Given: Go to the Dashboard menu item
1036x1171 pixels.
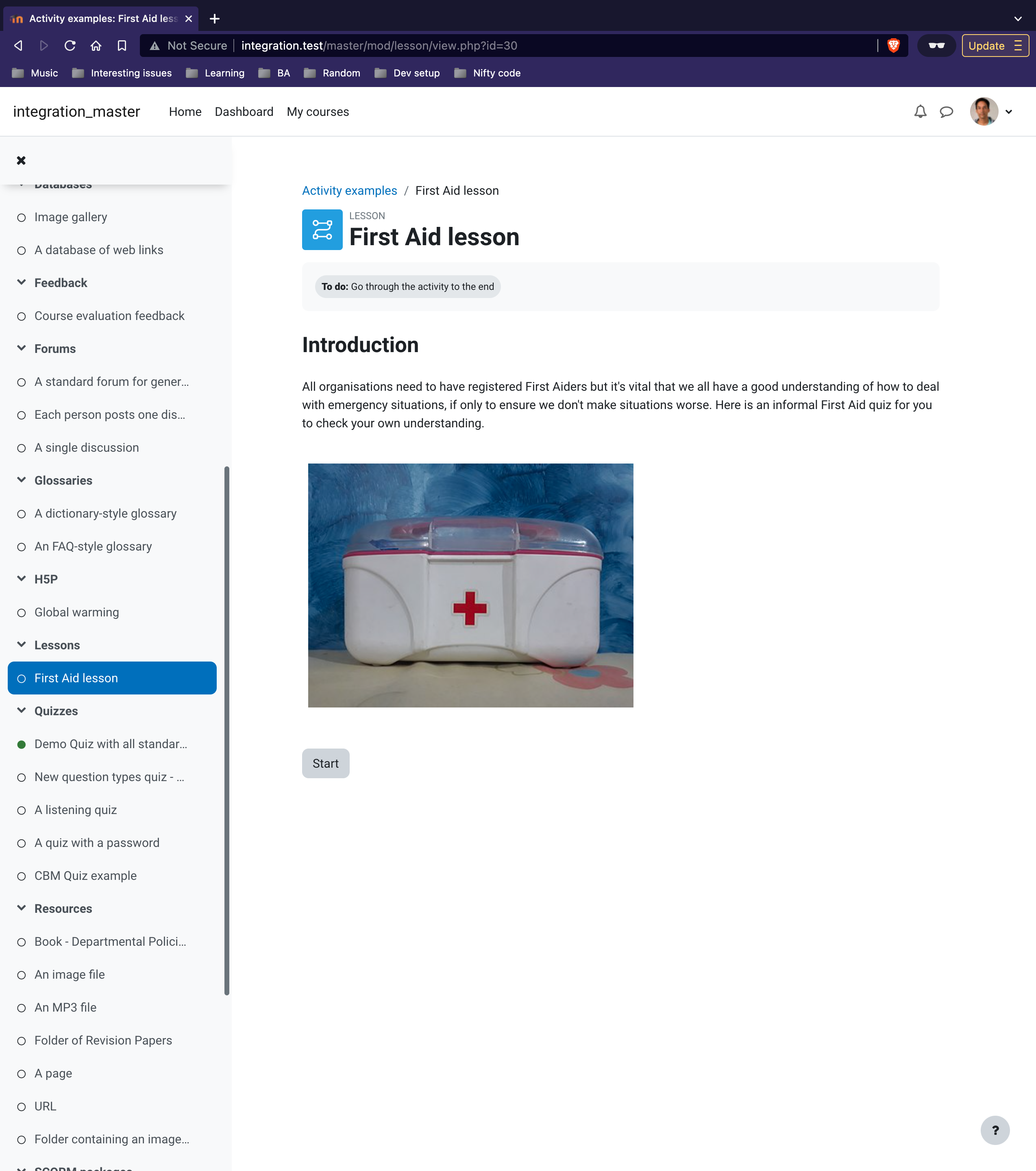Looking at the screenshot, I should click(x=244, y=112).
